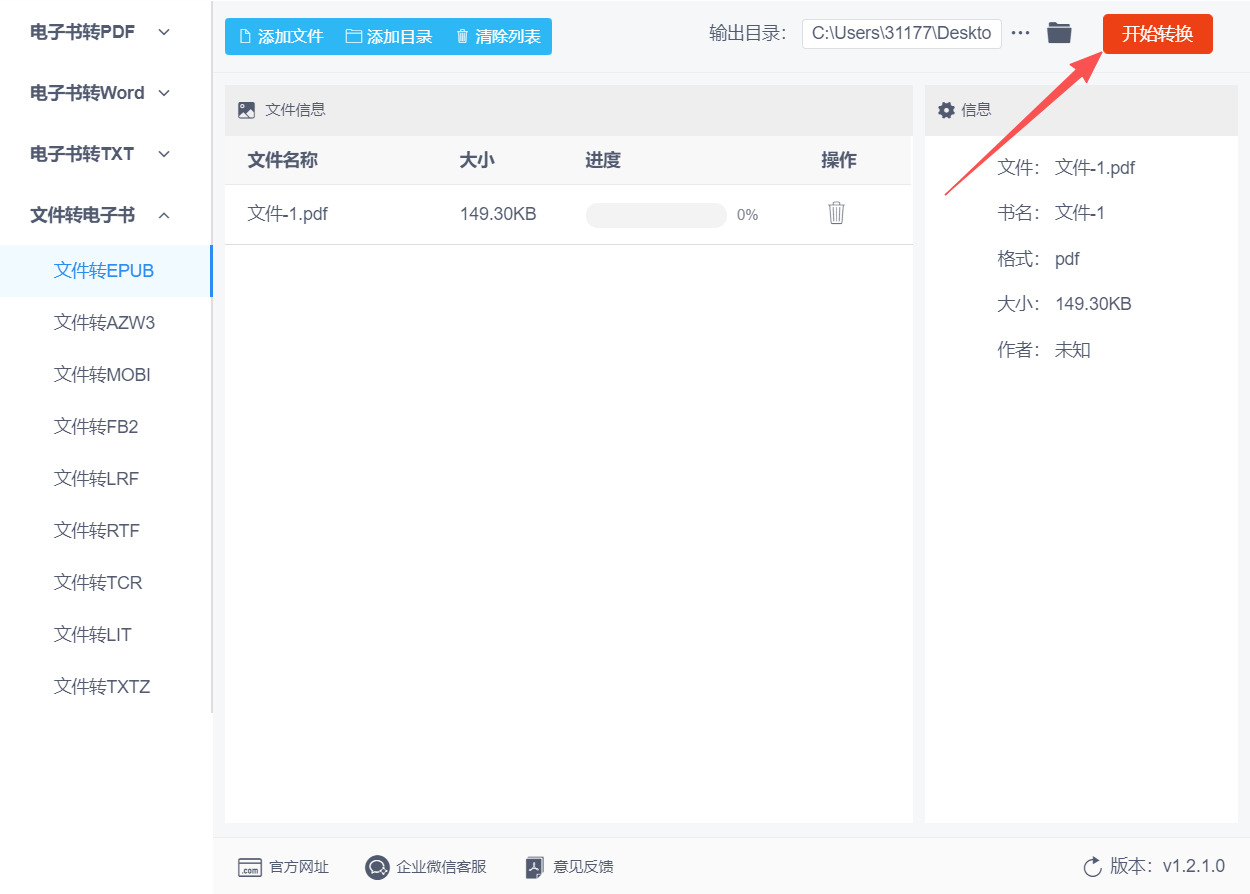Click the 官方网址 website icon
Screen dimensions: 1250x894
tap(250, 867)
